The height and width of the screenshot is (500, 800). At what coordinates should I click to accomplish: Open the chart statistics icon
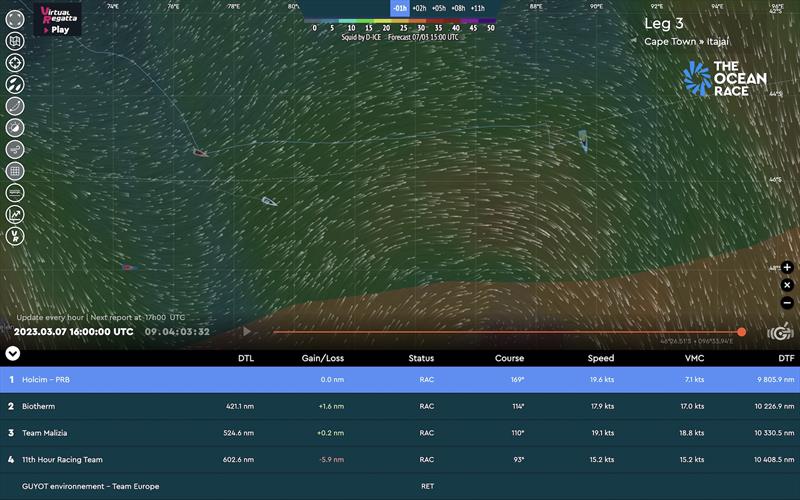tap(15, 214)
